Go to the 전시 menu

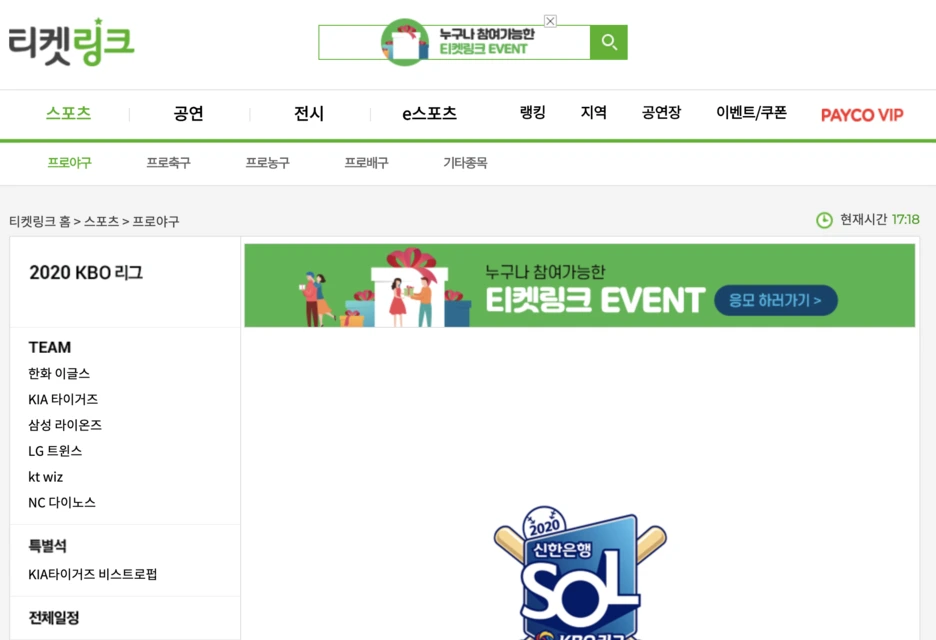[309, 113]
